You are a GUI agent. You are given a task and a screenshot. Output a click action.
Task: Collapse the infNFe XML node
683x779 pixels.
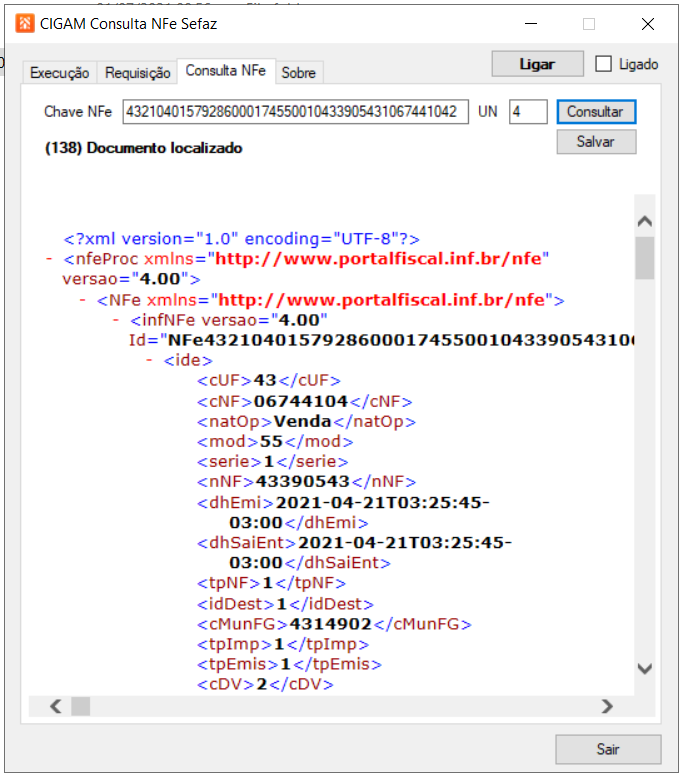point(116,320)
